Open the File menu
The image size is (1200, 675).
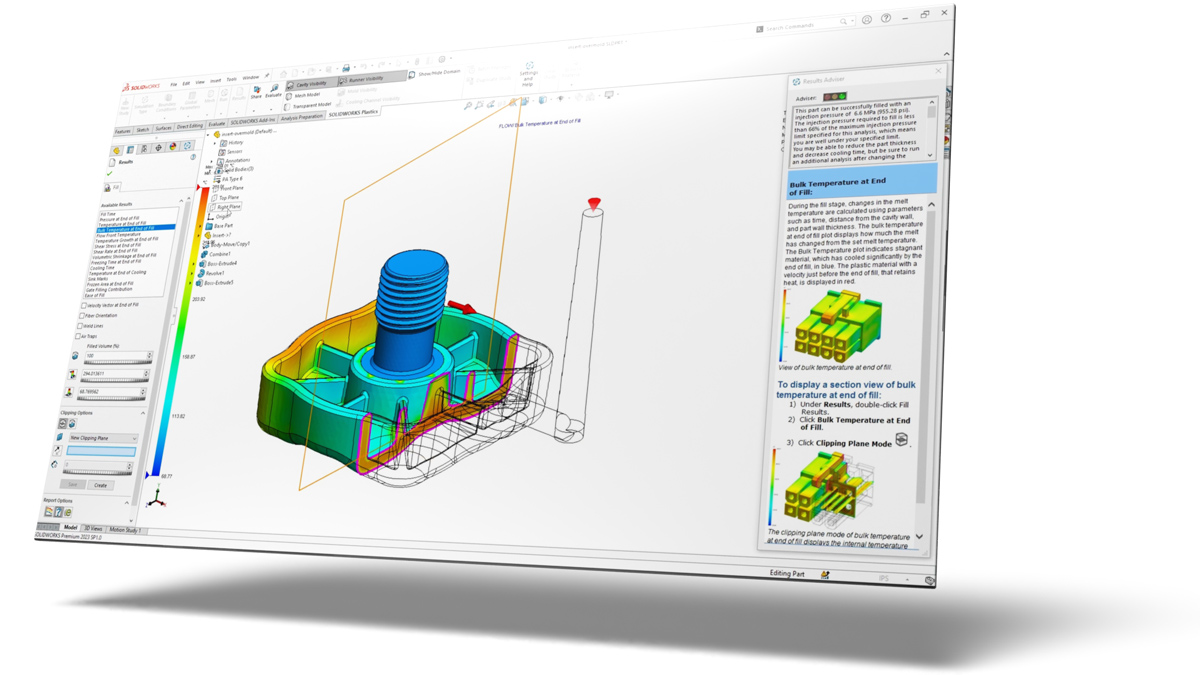[174, 85]
